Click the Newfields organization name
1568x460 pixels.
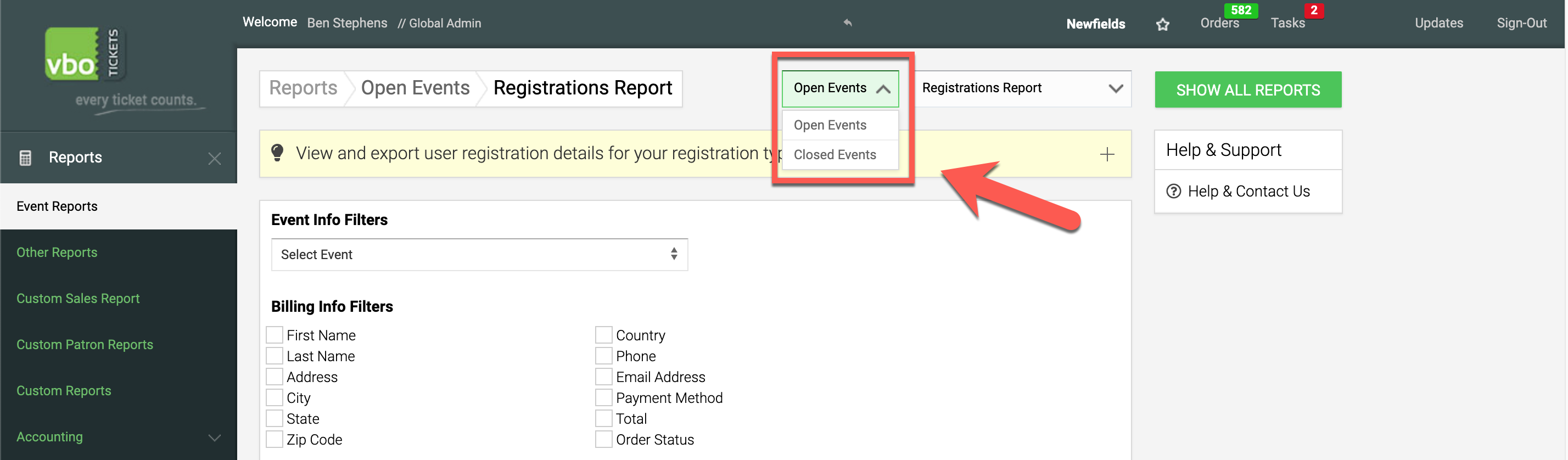coord(1096,24)
